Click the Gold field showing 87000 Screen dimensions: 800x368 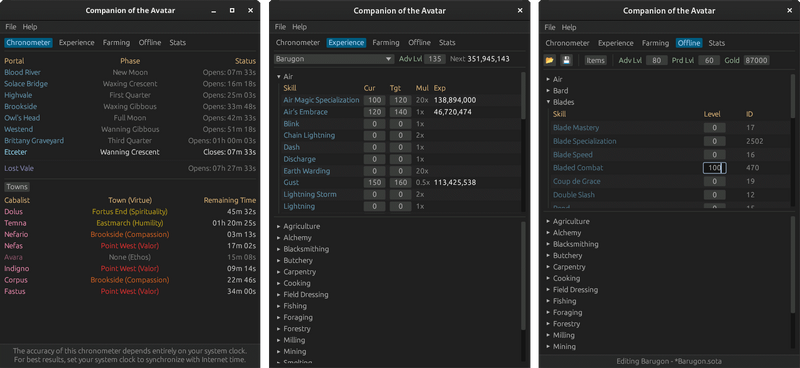756,60
